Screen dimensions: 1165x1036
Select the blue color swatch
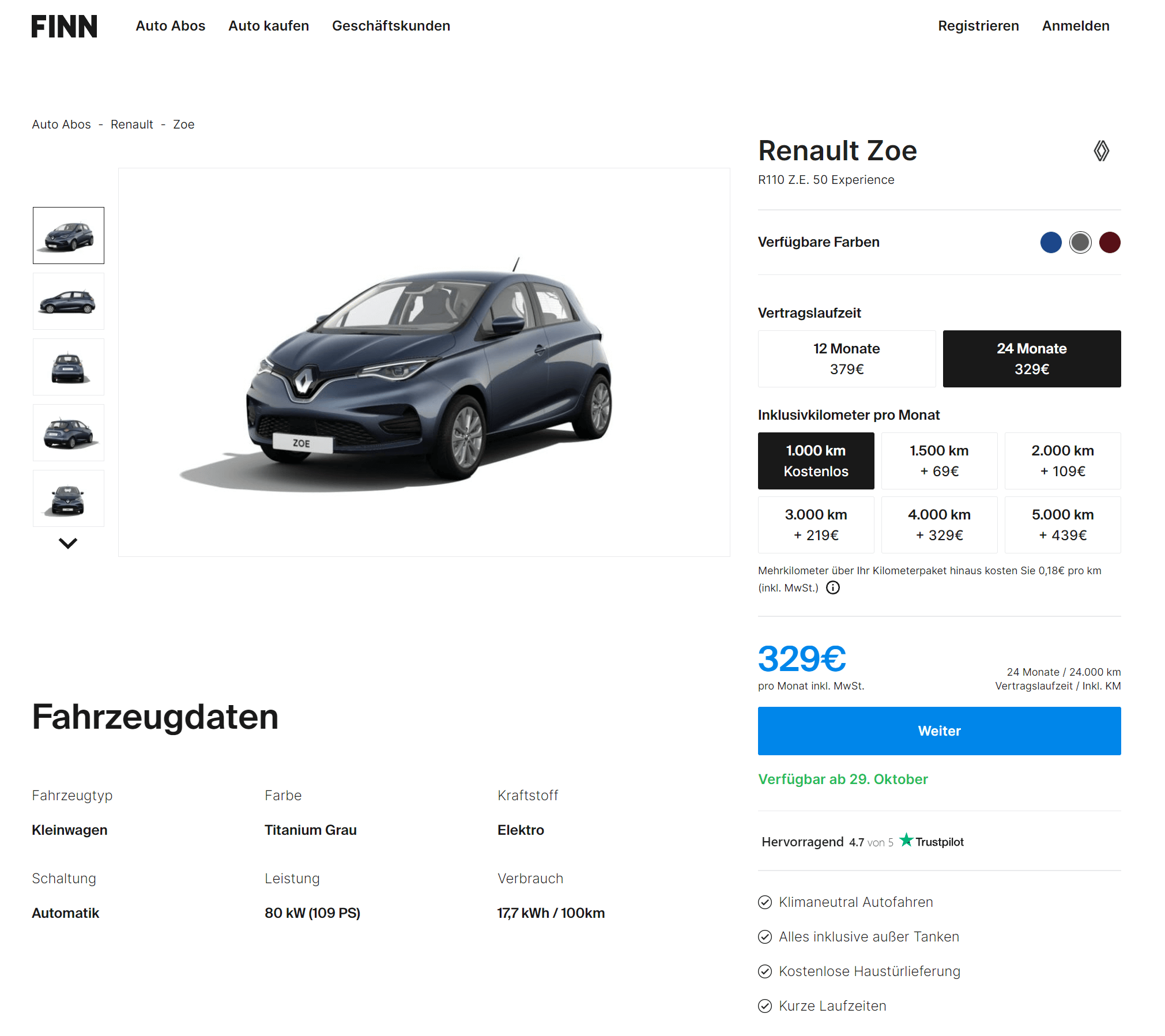click(1051, 242)
